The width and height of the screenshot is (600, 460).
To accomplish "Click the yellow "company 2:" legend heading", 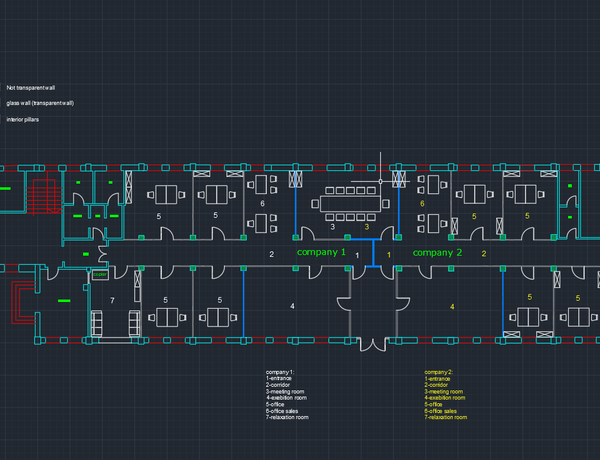I will tap(439, 372).
